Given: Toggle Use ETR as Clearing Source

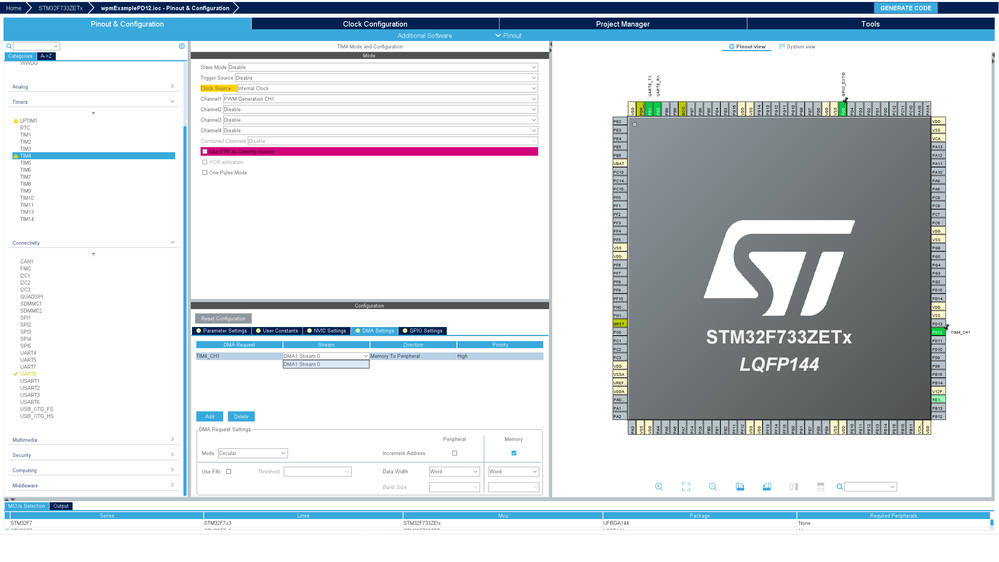Looking at the screenshot, I should (x=205, y=152).
